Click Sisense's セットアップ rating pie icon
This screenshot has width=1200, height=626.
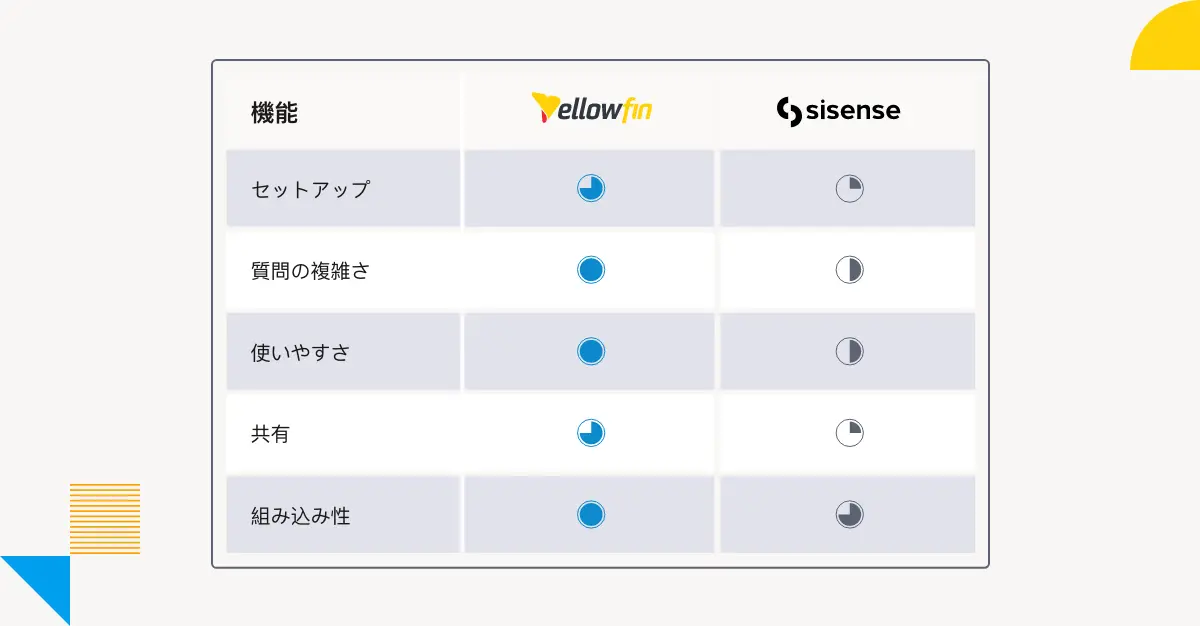(x=849, y=189)
